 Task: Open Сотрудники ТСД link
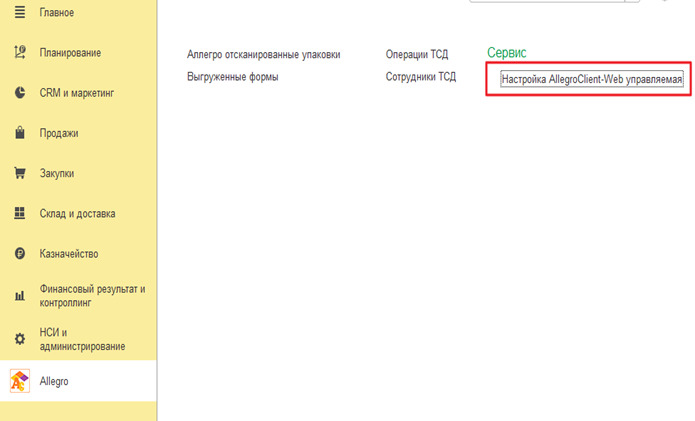421,77
